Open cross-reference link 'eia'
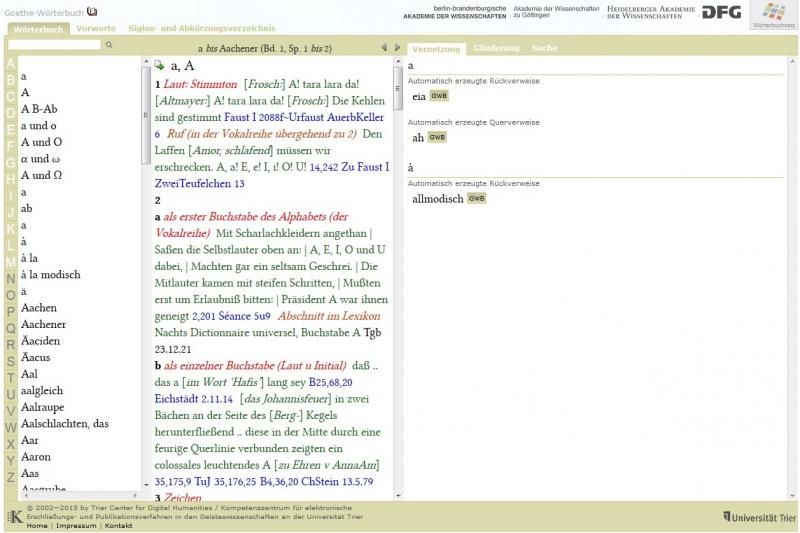 pos(418,96)
